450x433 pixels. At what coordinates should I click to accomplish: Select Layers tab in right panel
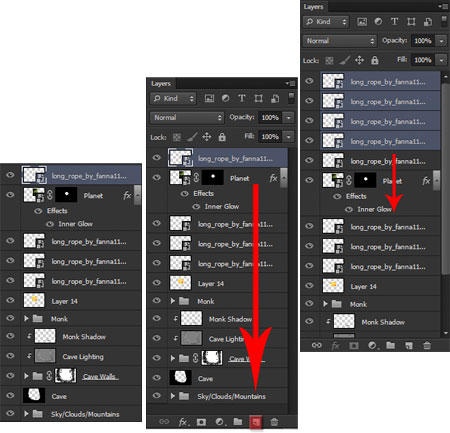point(314,6)
